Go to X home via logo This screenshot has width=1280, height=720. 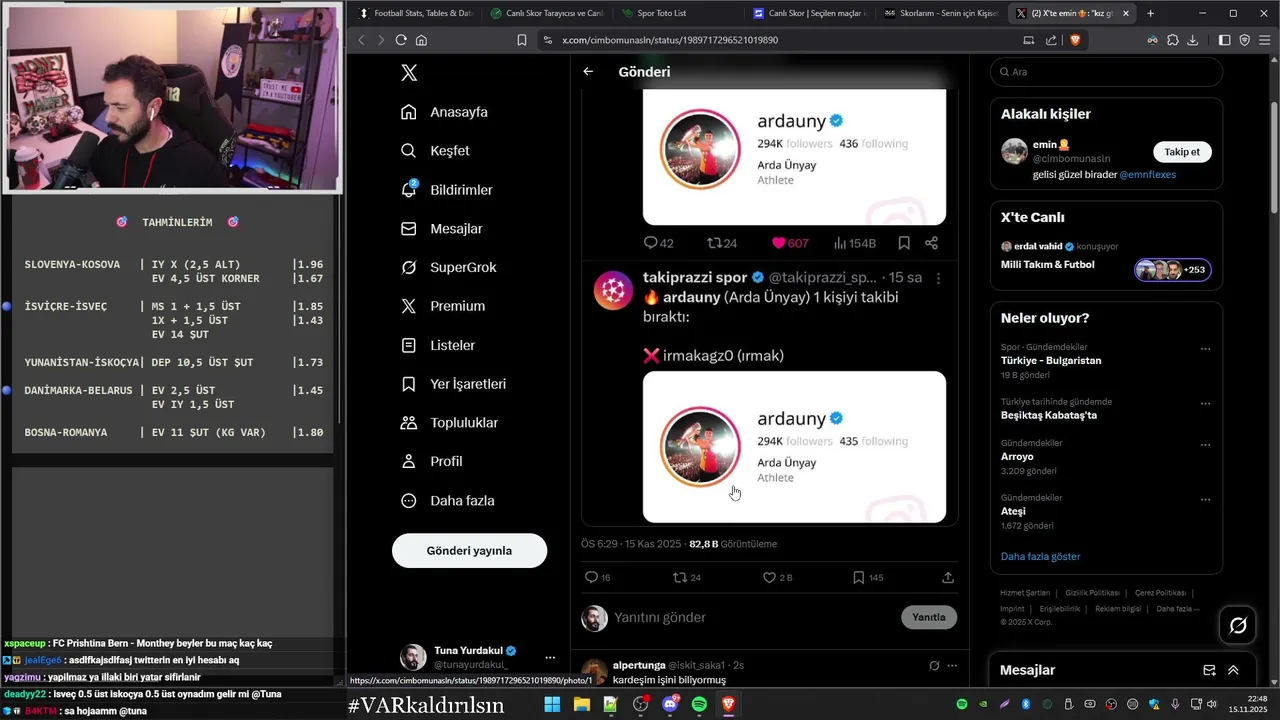(x=408, y=73)
